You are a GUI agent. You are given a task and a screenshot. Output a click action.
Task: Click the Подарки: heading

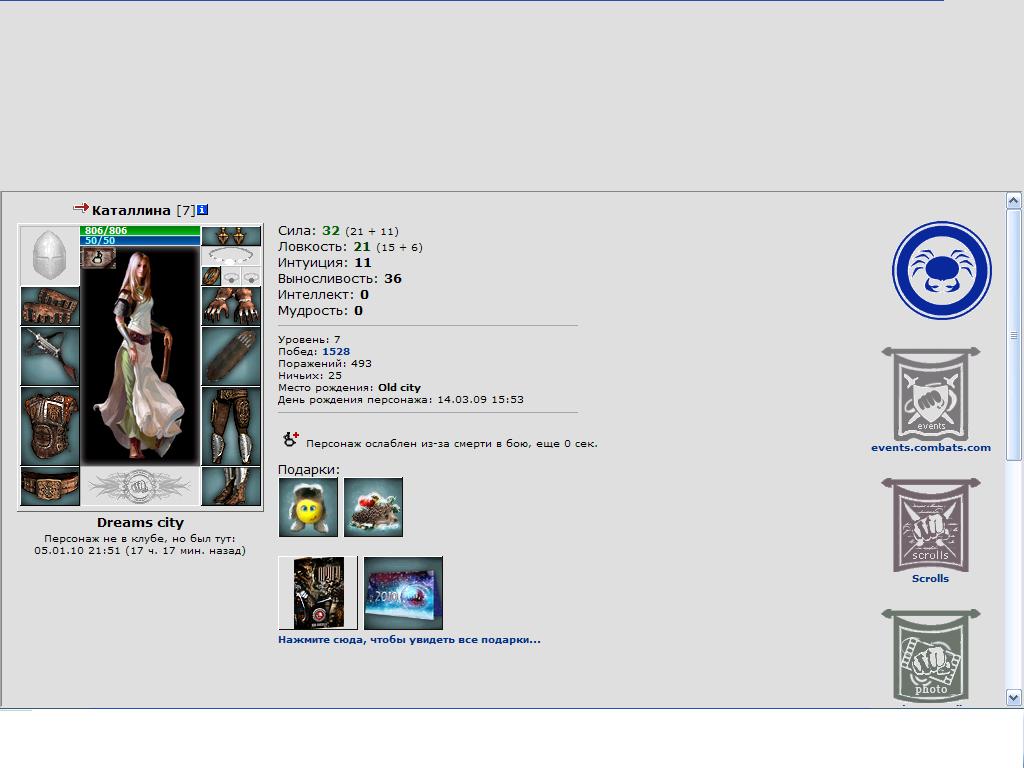point(309,470)
